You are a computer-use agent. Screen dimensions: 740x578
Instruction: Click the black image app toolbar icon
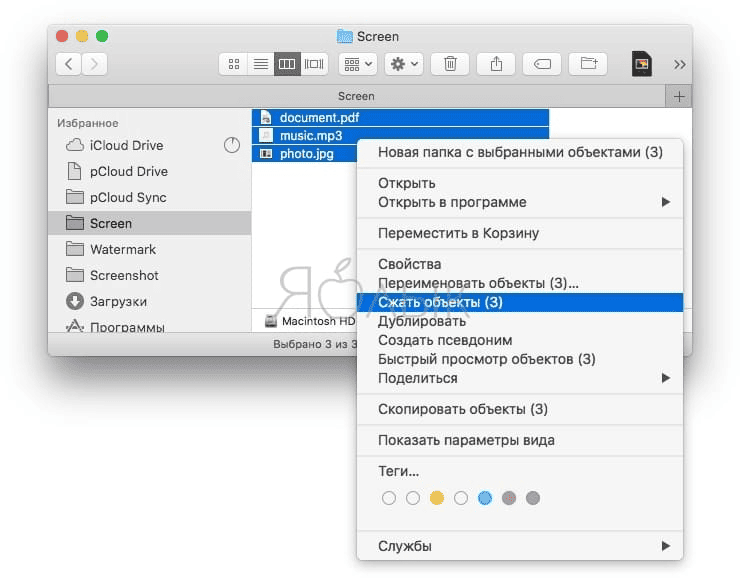pos(642,64)
